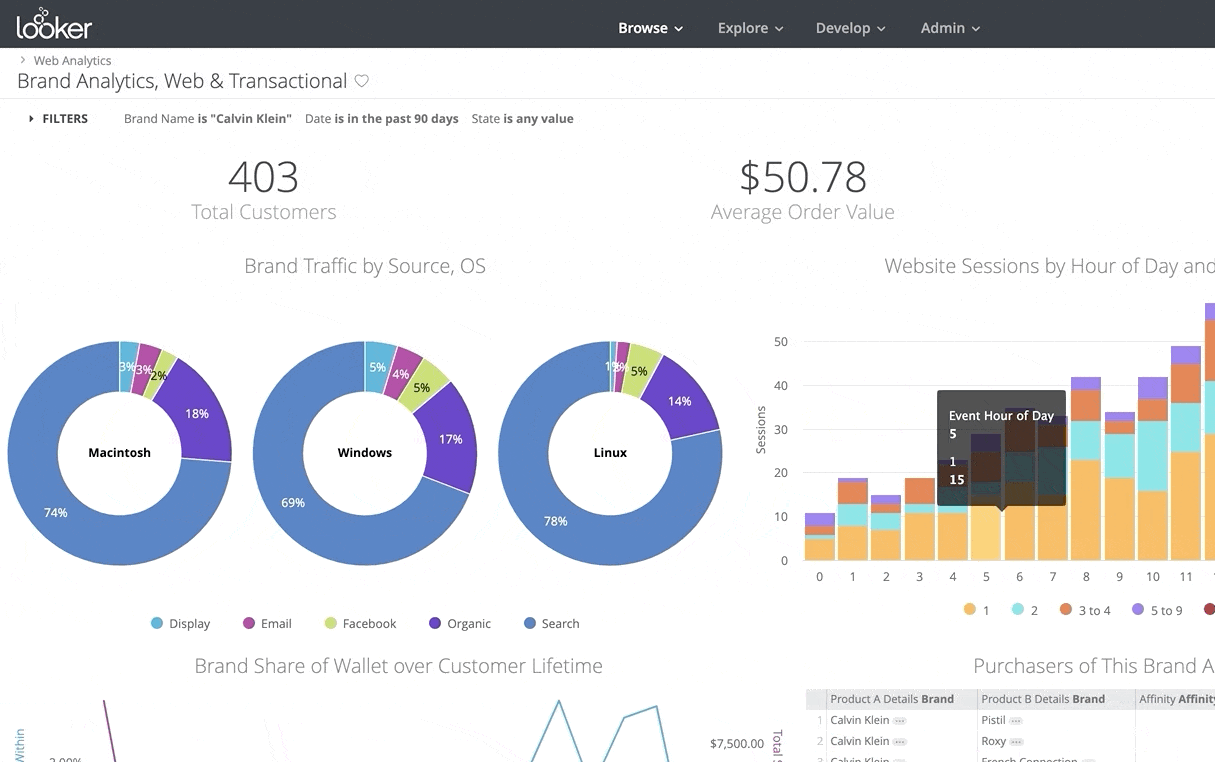Screen dimensions: 1215x762
Task: Toggle the '1' series in the sessions legend
Action: coord(976,610)
